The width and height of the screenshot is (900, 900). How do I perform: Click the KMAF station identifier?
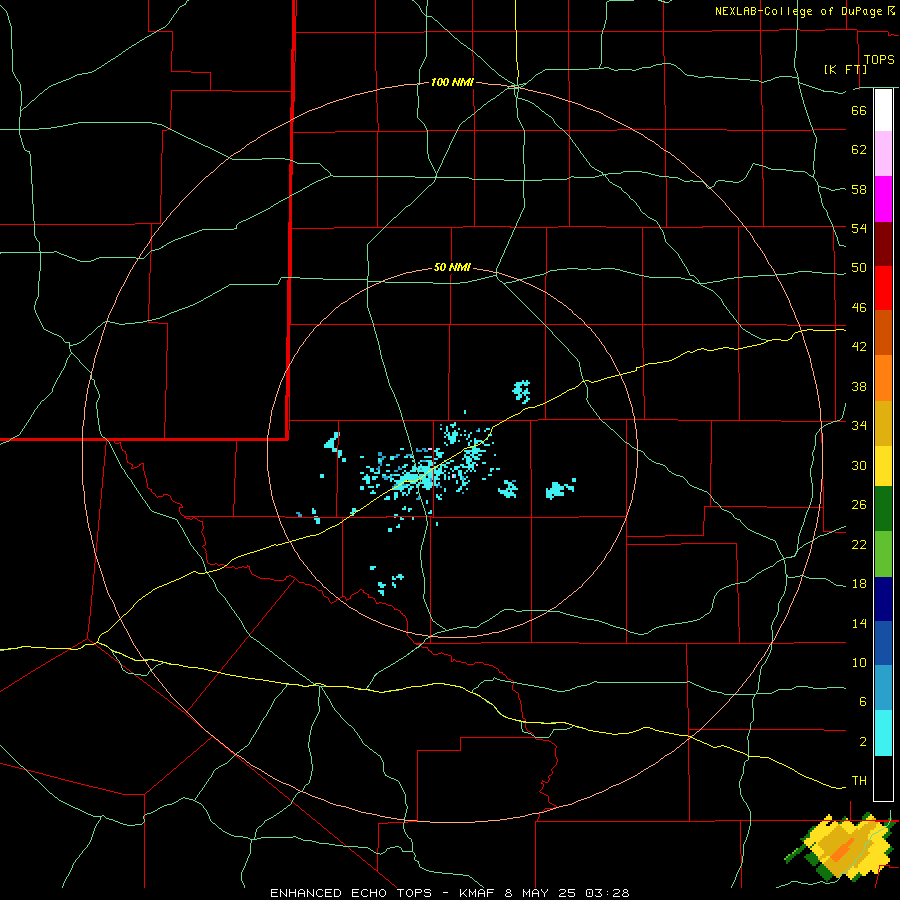coord(478,893)
